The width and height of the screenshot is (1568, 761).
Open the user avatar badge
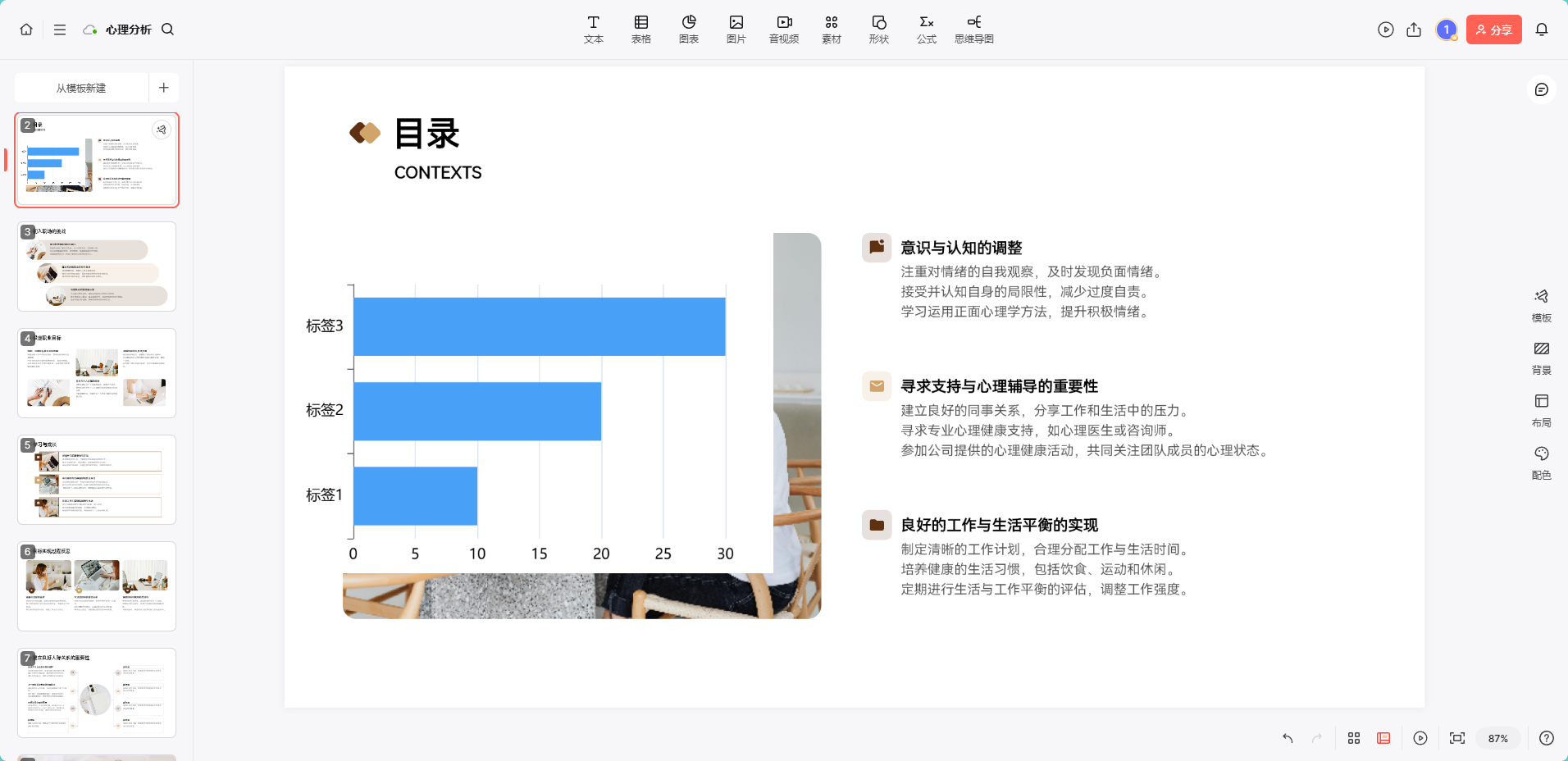(x=1447, y=30)
